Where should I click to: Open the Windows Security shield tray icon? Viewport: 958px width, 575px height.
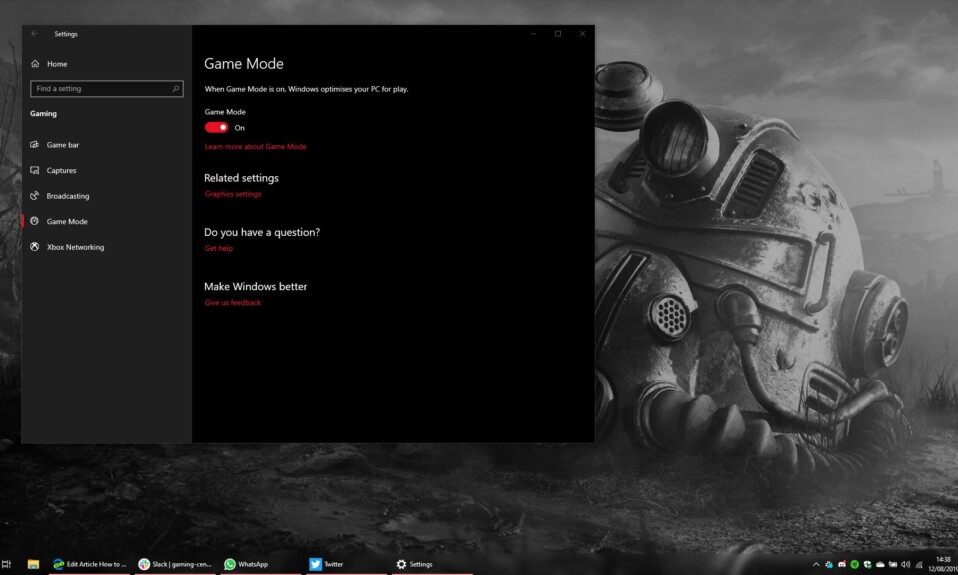point(868,565)
